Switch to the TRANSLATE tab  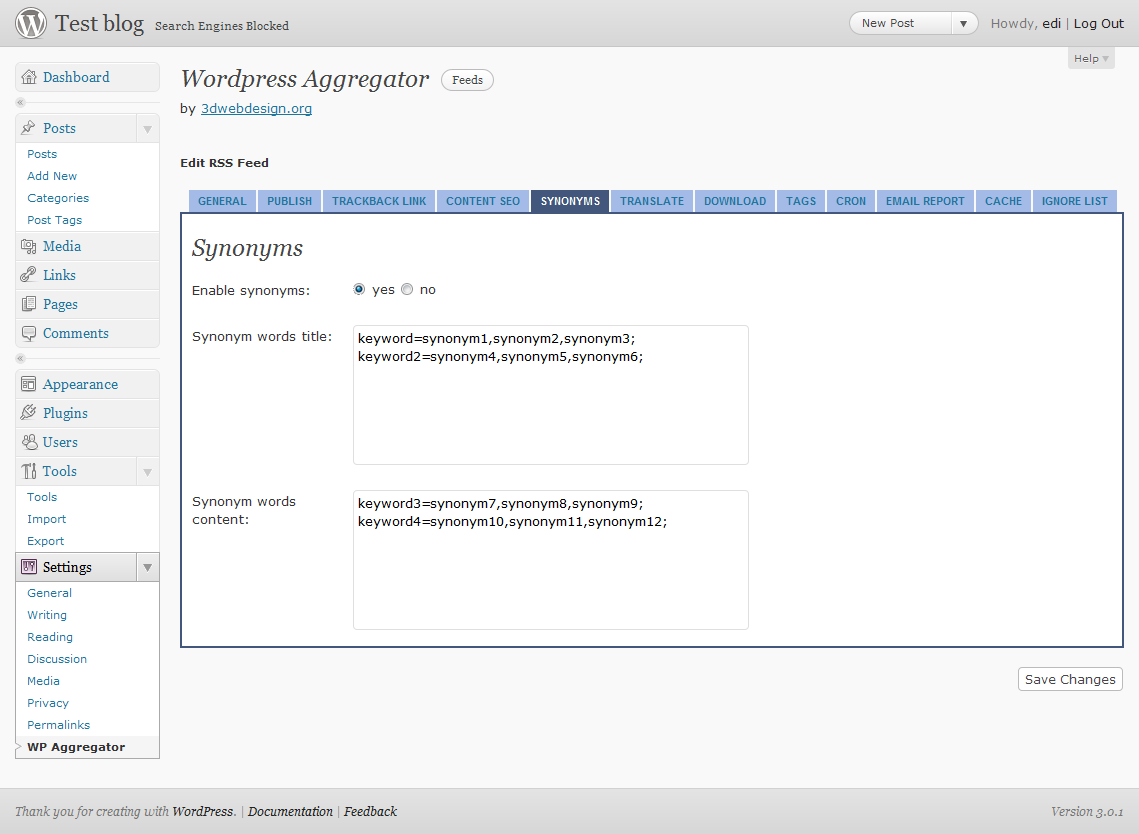coord(652,201)
